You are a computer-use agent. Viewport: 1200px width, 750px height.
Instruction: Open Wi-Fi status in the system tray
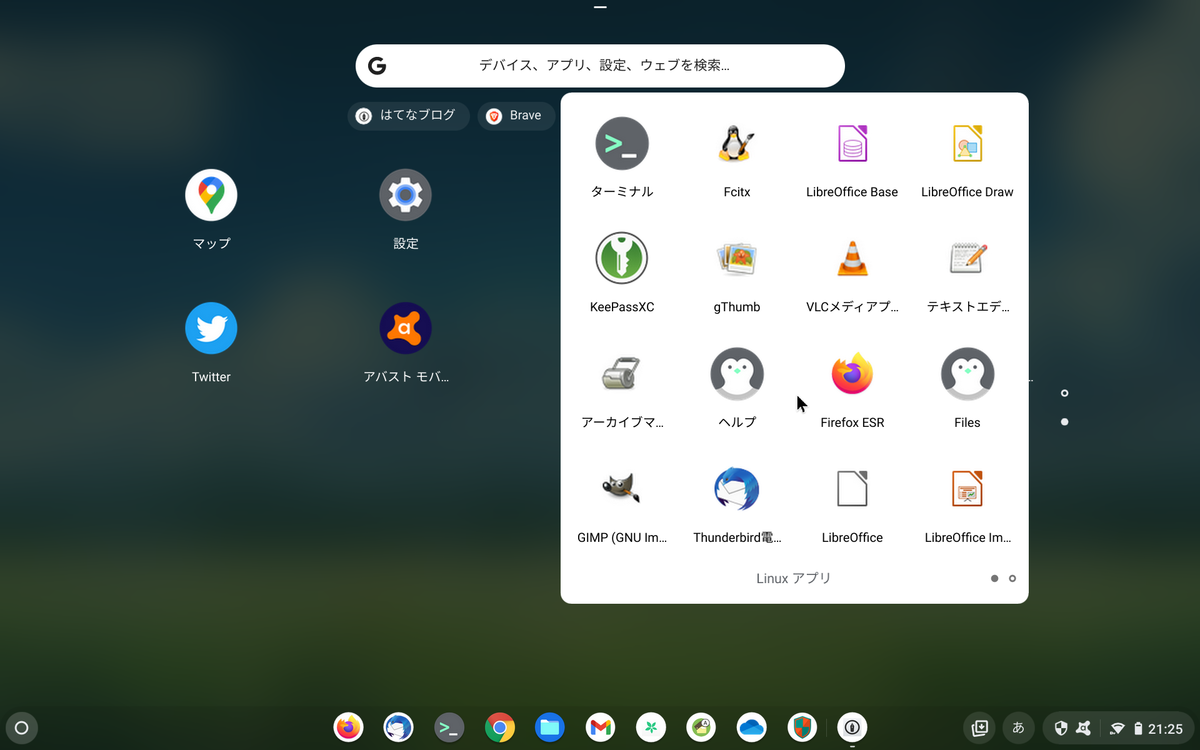[1117, 728]
